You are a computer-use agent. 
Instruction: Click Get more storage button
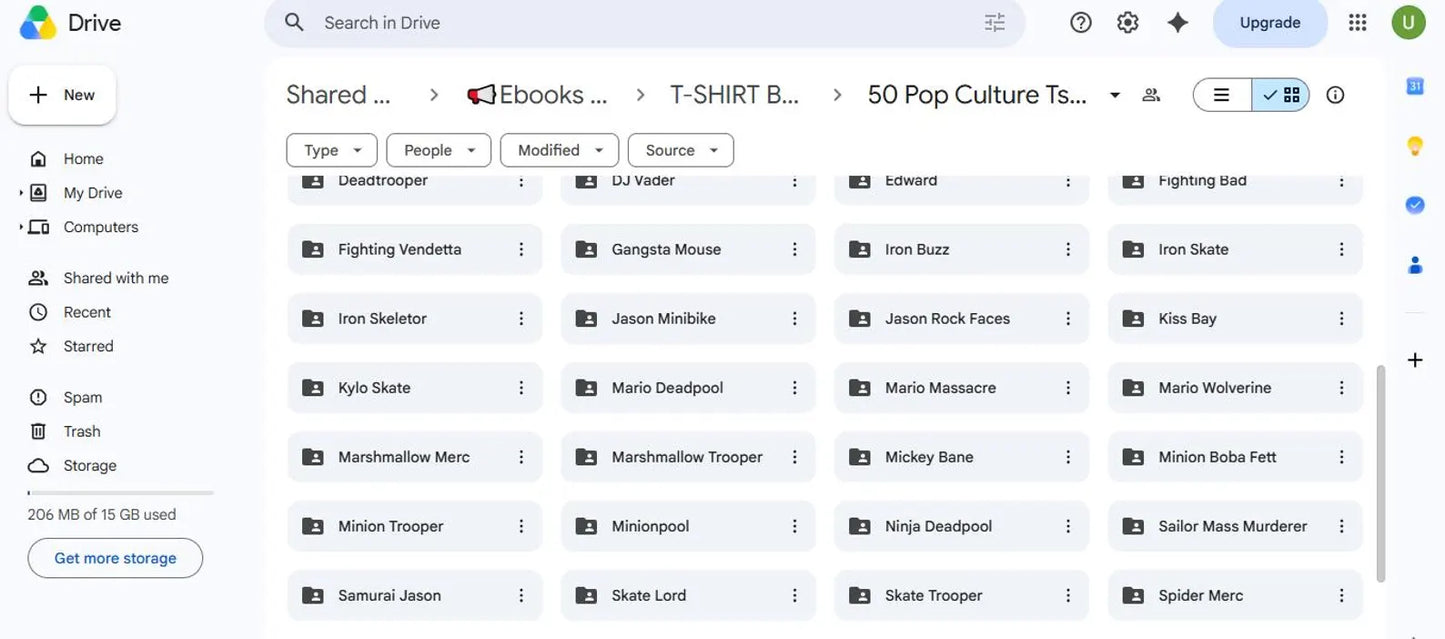[115, 558]
